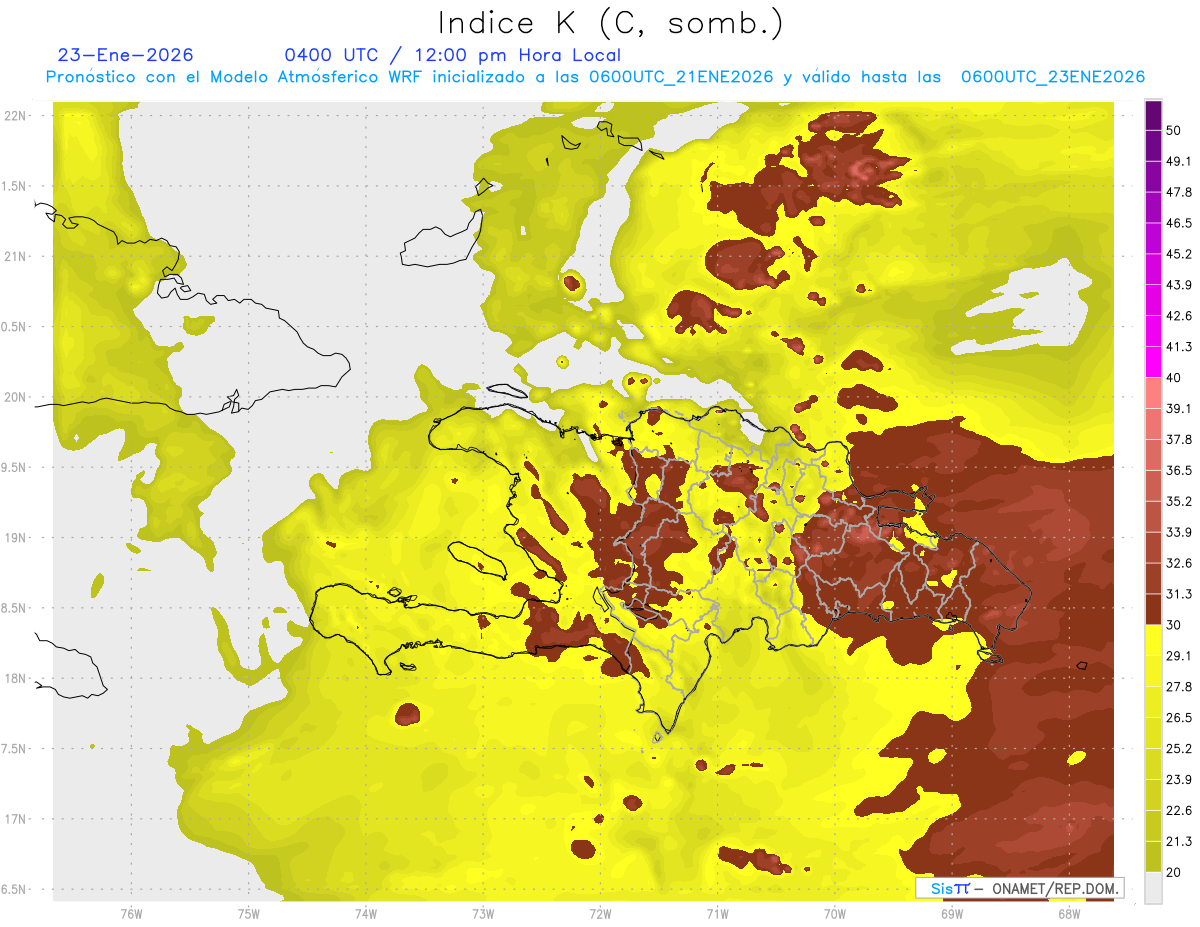Click the colorbar value "49.1"

pyautogui.click(x=1179, y=161)
